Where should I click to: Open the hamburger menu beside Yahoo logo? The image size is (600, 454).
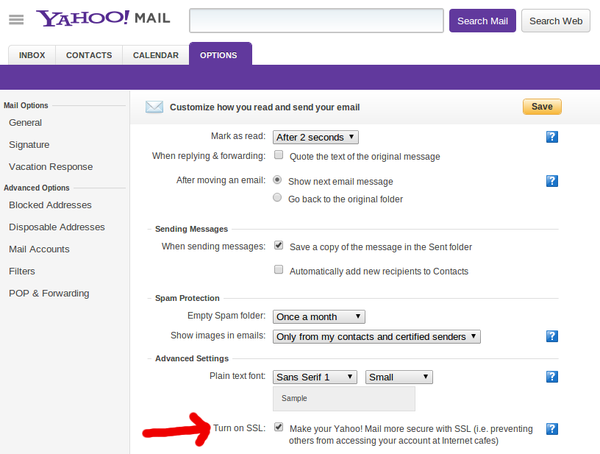coord(16,20)
